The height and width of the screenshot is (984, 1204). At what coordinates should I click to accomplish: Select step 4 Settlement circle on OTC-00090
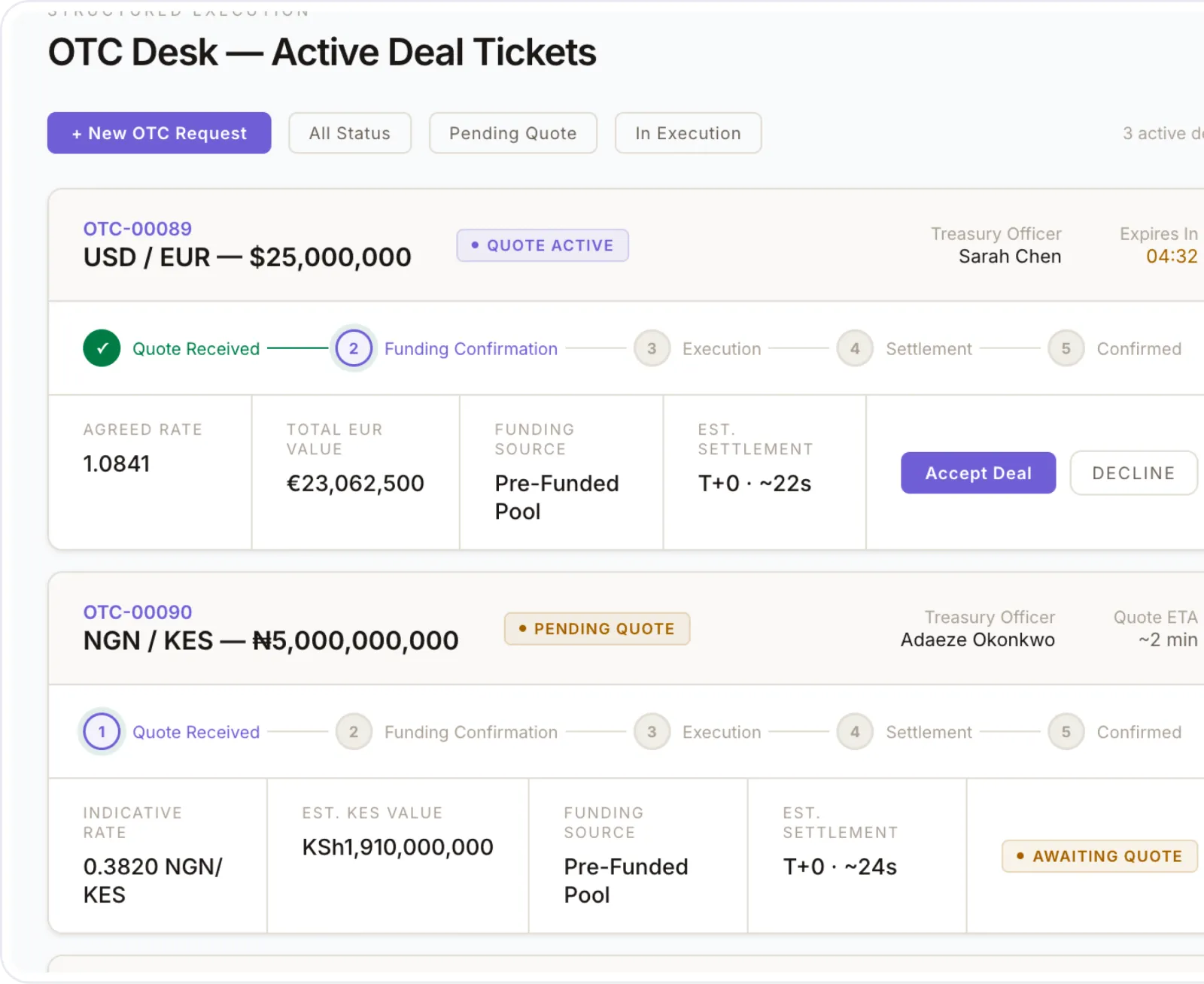click(855, 732)
